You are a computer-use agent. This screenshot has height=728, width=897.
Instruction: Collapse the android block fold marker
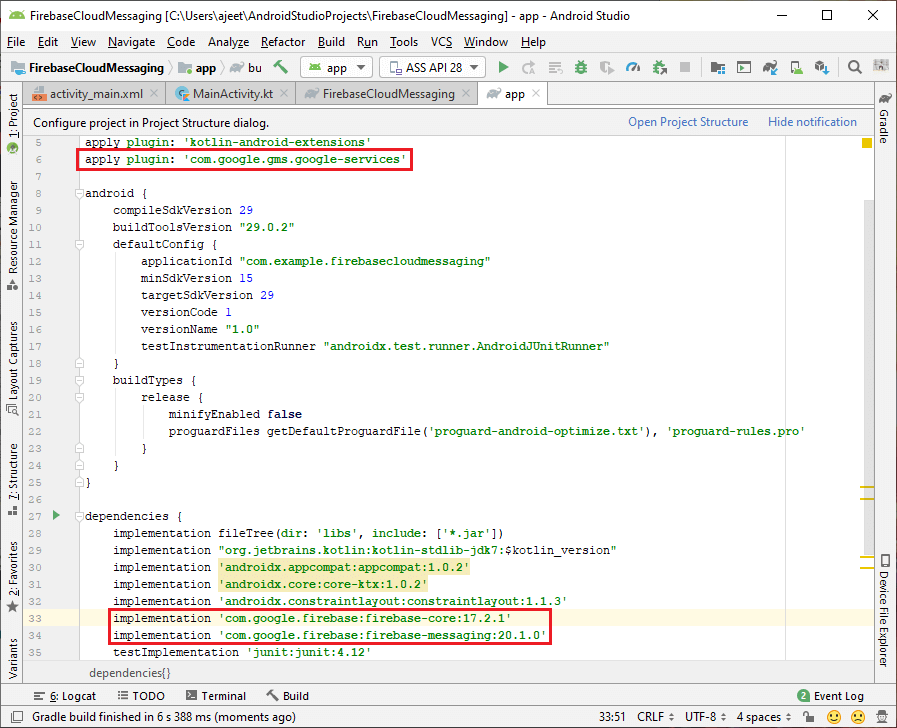pyautogui.click(x=80, y=193)
